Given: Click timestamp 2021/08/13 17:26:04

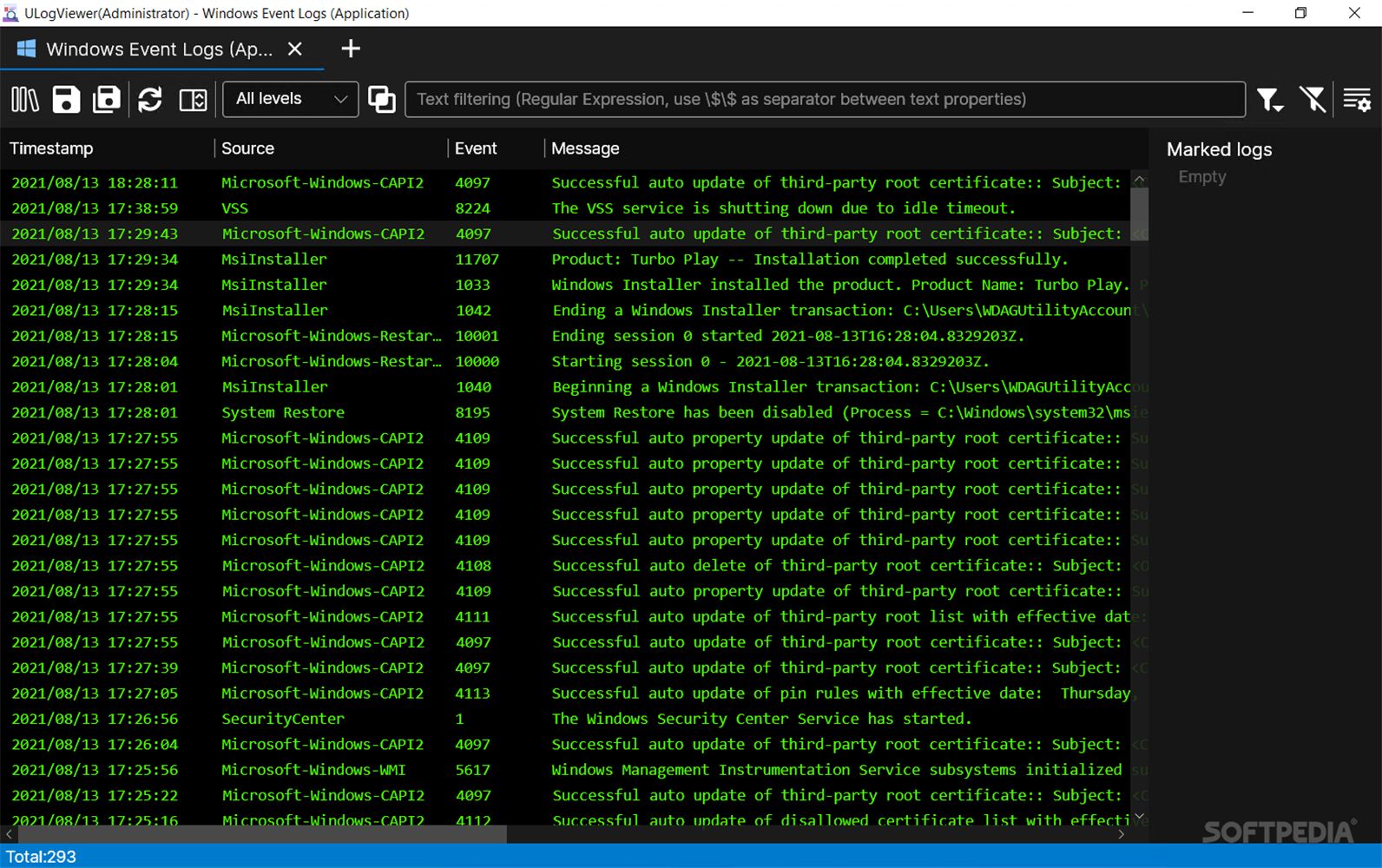Looking at the screenshot, I should [x=95, y=745].
